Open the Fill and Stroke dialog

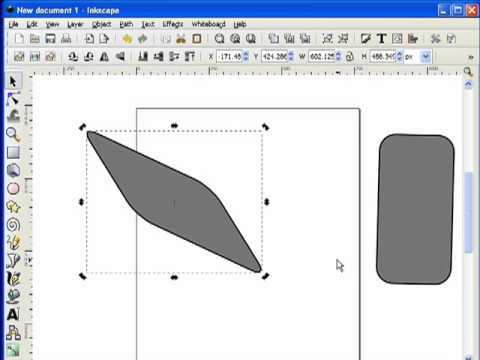point(366,39)
